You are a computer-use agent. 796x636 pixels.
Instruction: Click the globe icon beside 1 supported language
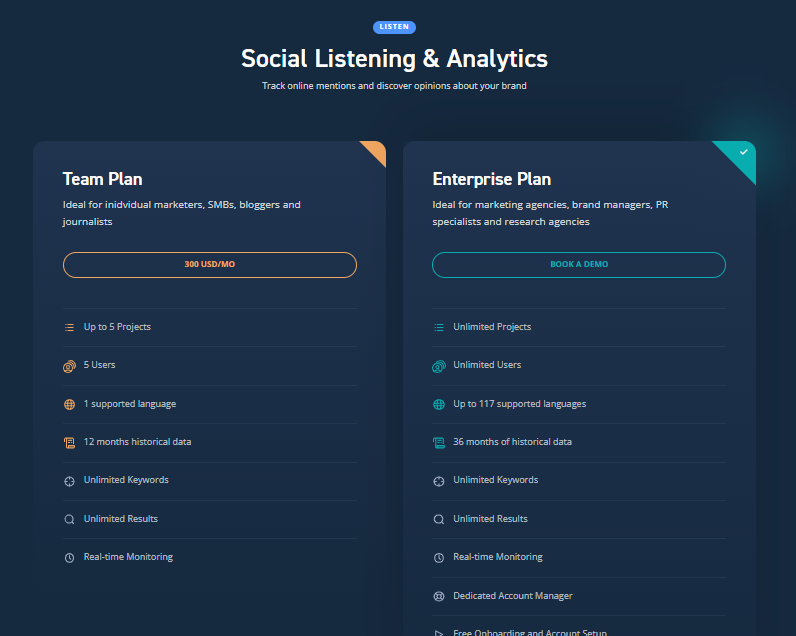(x=70, y=404)
